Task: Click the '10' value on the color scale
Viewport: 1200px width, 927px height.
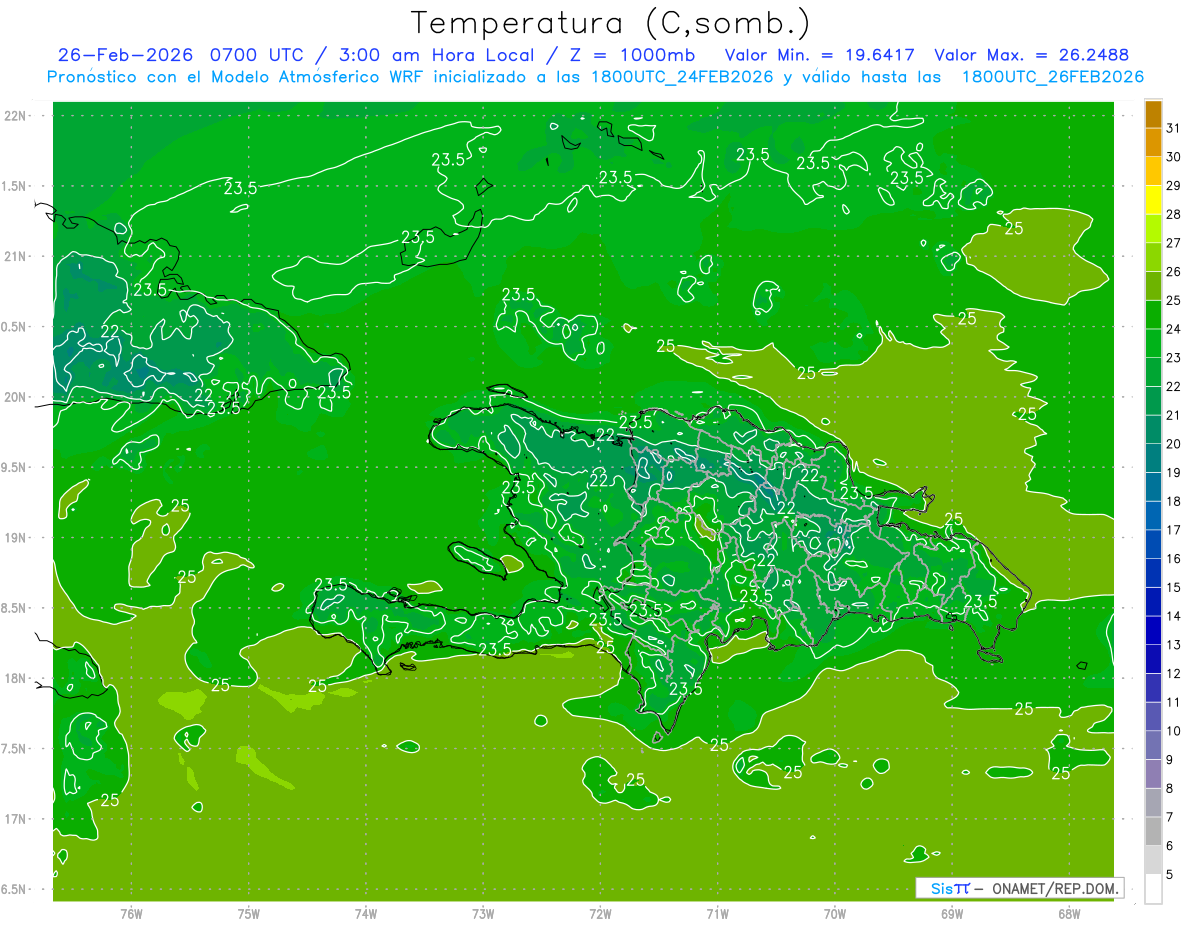Action: (x=1175, y=731)
